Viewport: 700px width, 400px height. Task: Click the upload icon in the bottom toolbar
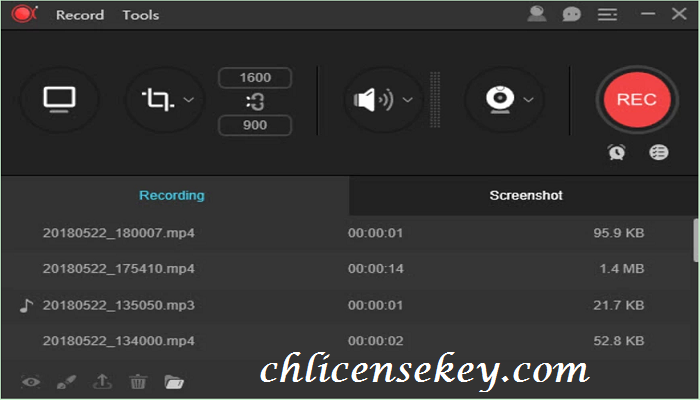pyautogui.click(x=102, y=382)
